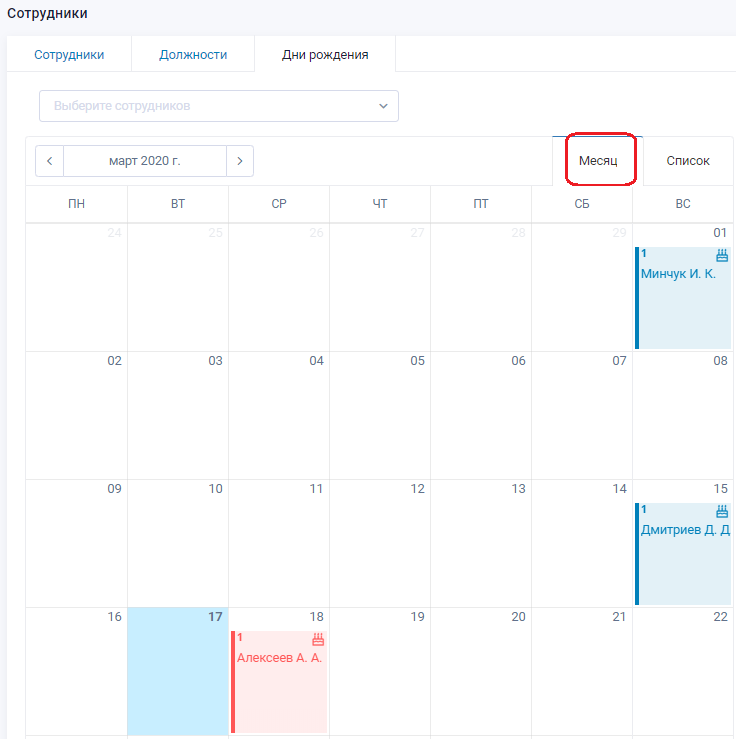The image size is (736, 739).
Task: Select day 07 in calendar
Action: [581, 415]
